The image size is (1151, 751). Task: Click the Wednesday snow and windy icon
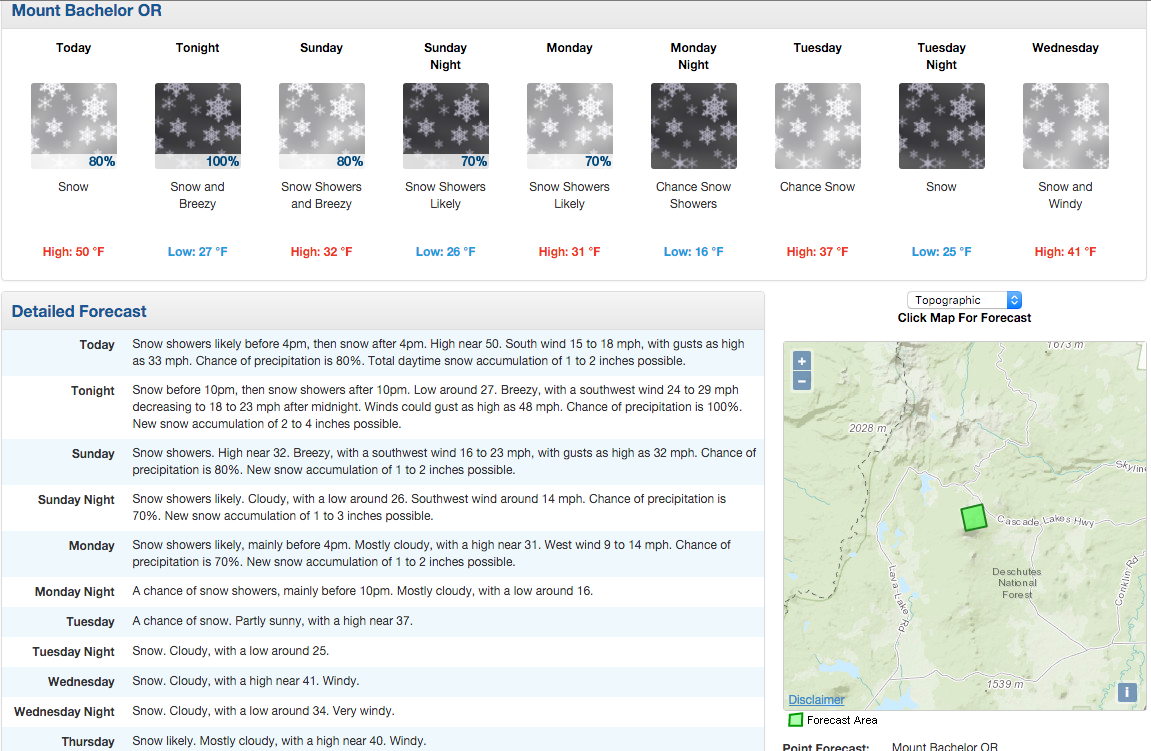click(x=1066, y=126)
